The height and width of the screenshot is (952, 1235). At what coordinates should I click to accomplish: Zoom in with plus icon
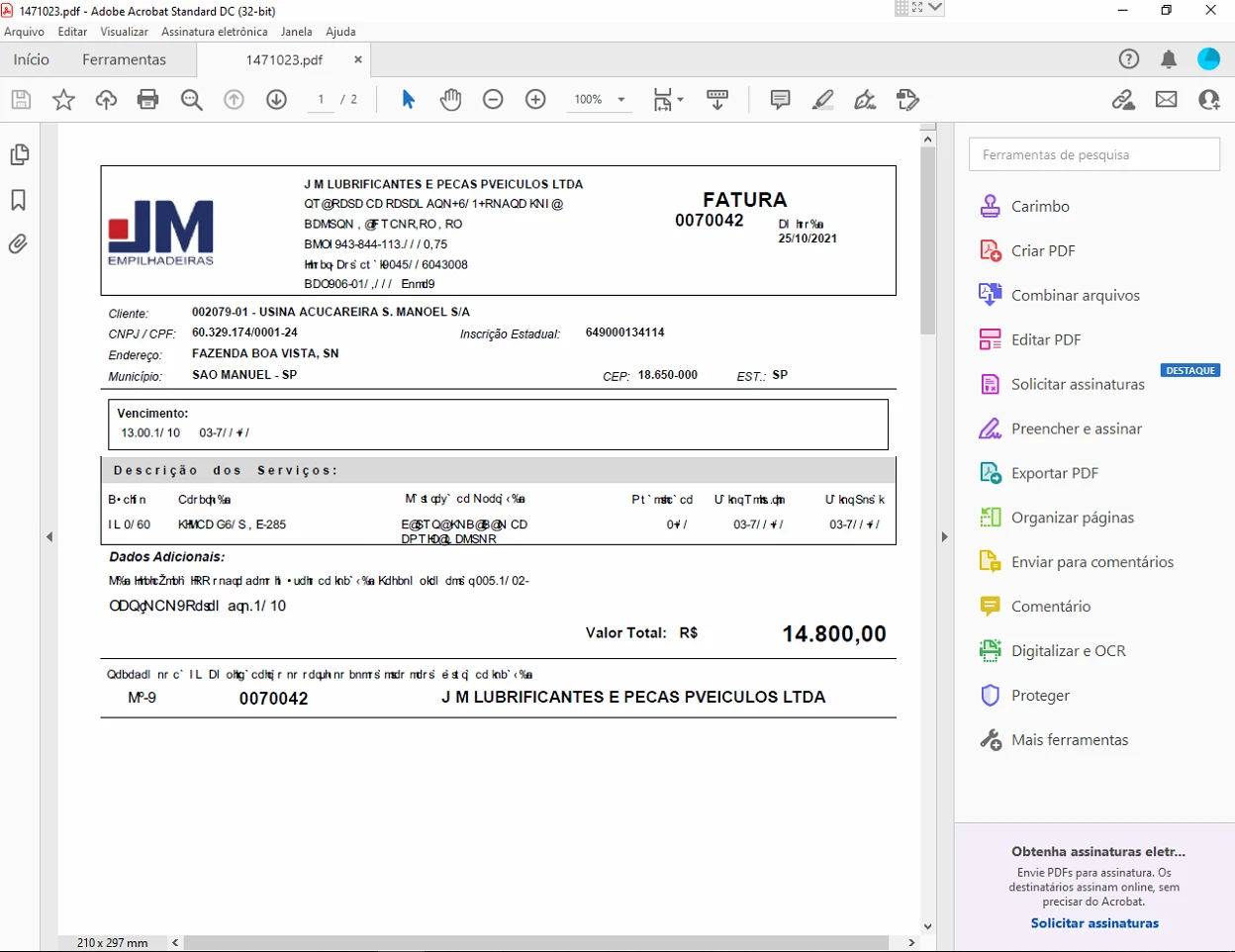click(x=535, y=100)
